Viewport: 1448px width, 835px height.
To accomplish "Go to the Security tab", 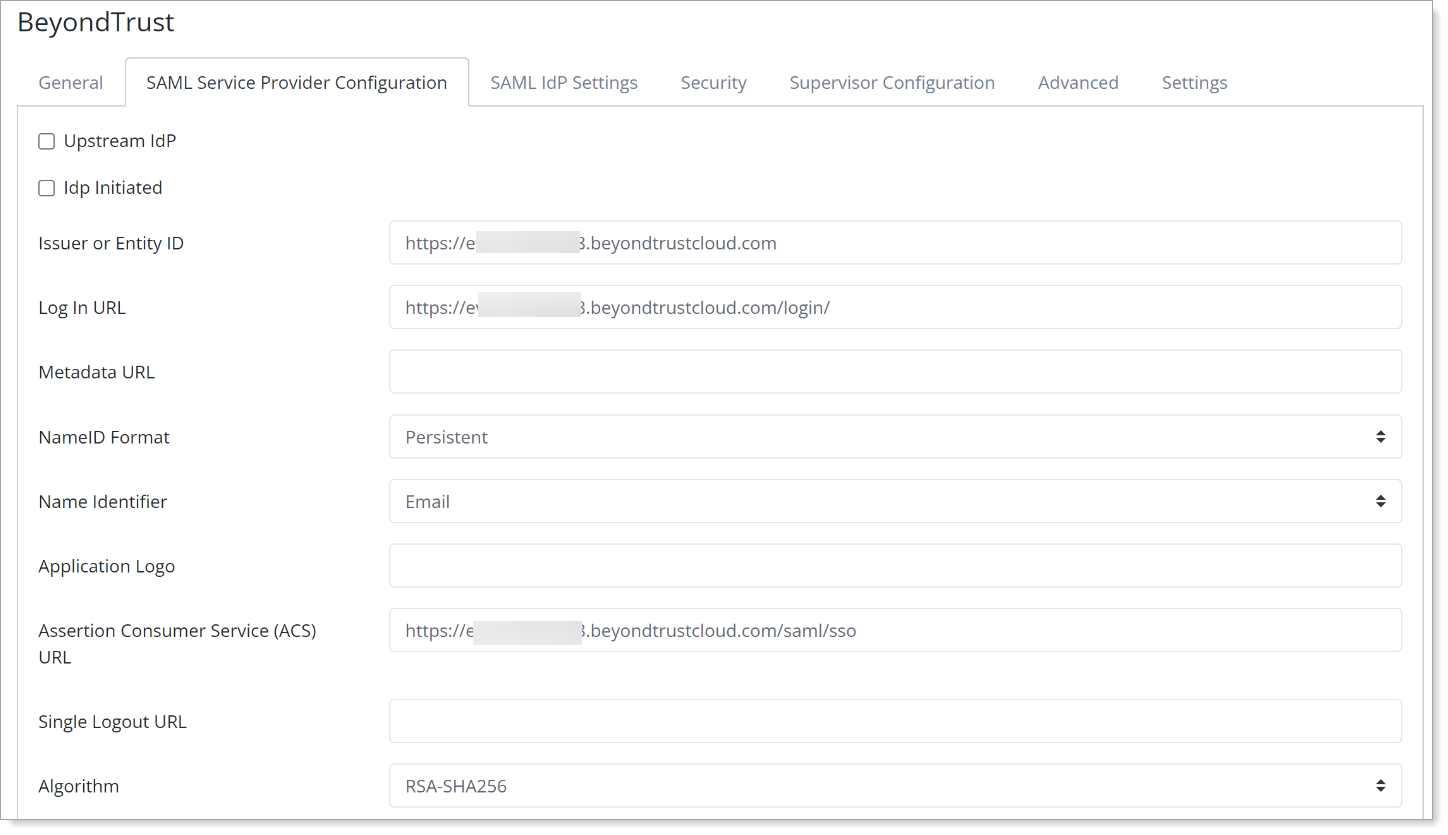I will [714, 83].
